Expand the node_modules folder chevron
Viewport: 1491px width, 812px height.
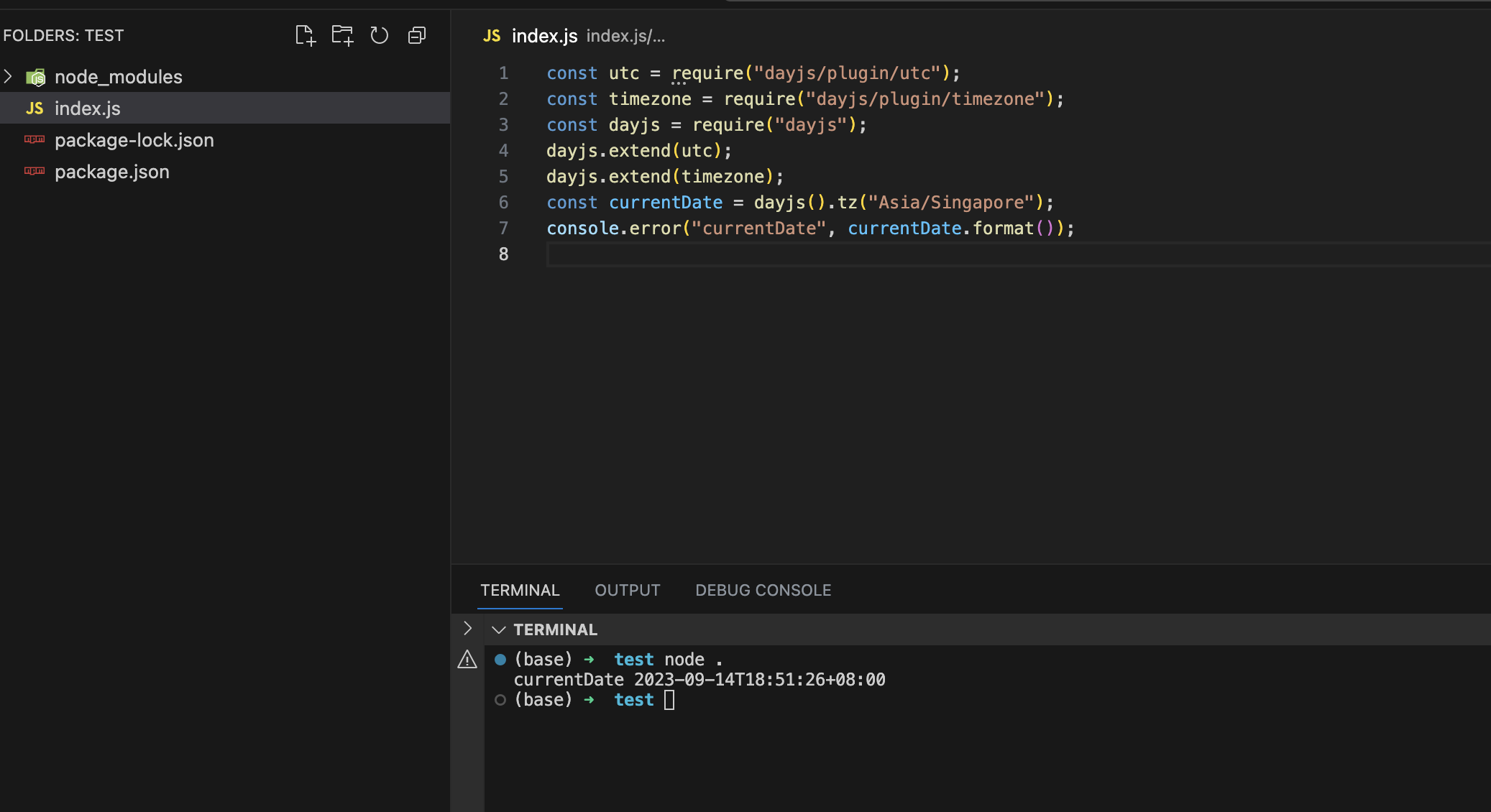pyautogui.click(x=9, y=76)
